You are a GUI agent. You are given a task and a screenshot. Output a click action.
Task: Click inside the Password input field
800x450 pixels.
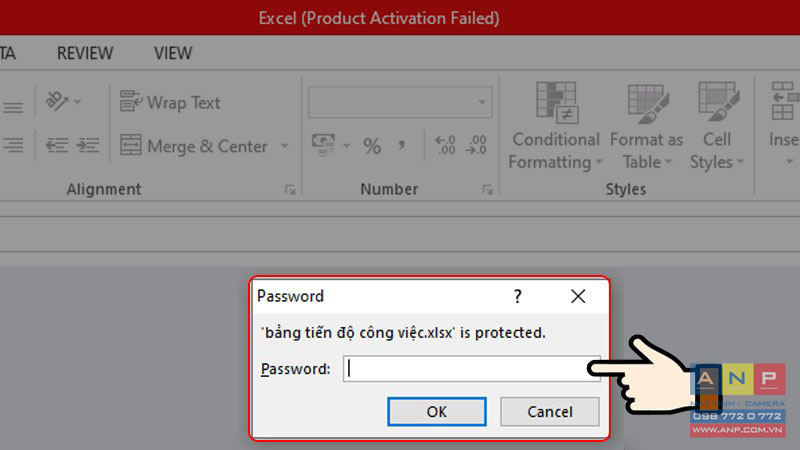(x=471, y=368)
